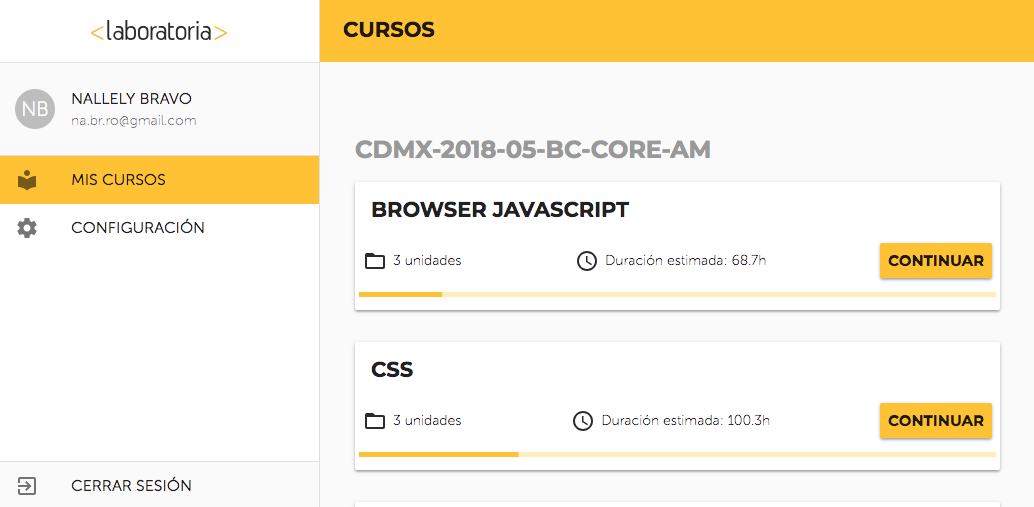Click the Configuración gear icon
Image resolution: width=1034 pixels, height=507 pixels.
click(27, 228)
